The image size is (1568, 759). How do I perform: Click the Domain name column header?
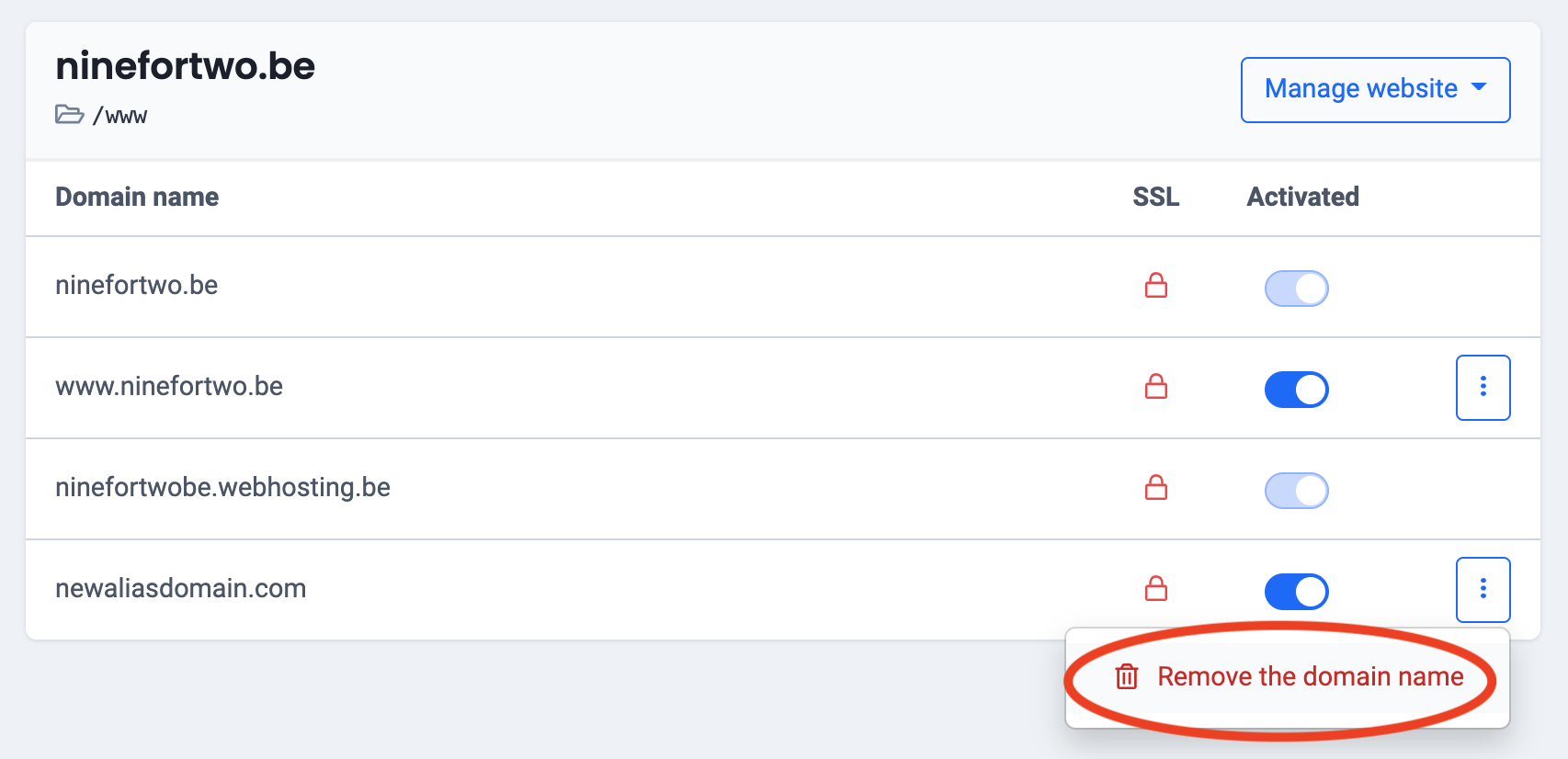point(137,197)
